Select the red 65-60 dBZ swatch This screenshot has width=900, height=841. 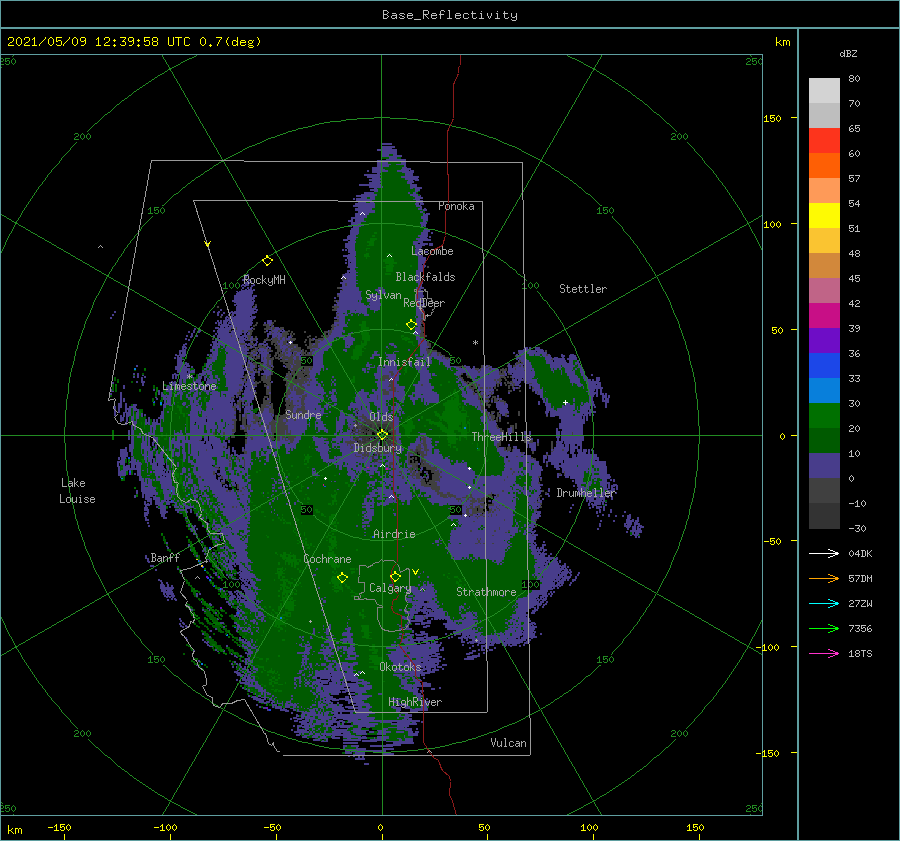point(824,141)
